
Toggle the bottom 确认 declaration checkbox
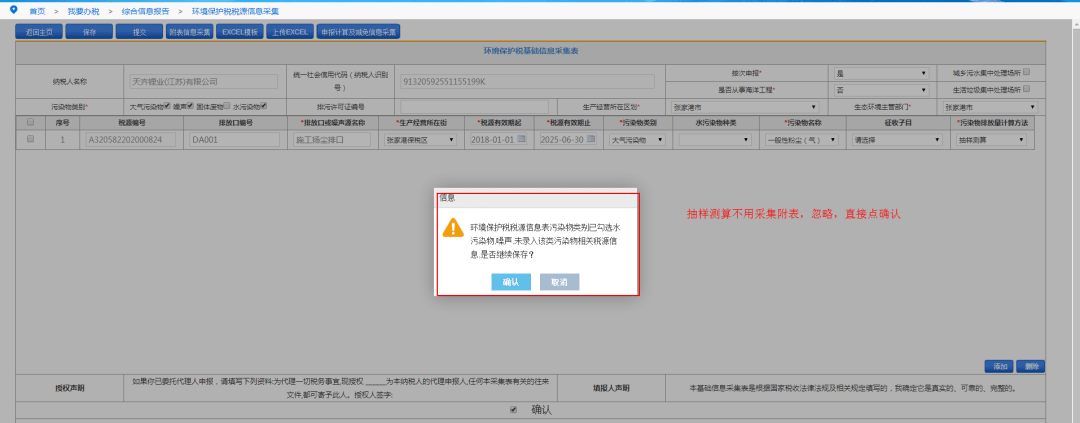click(513, 410)
